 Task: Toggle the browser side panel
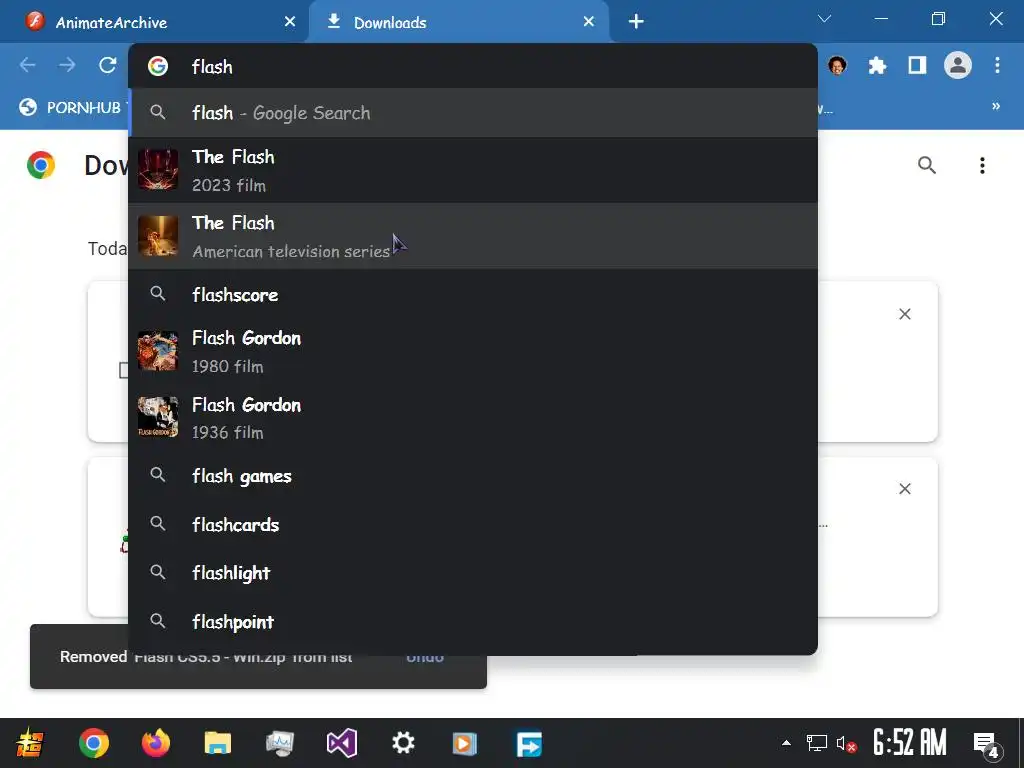click(x=917, y=65)
